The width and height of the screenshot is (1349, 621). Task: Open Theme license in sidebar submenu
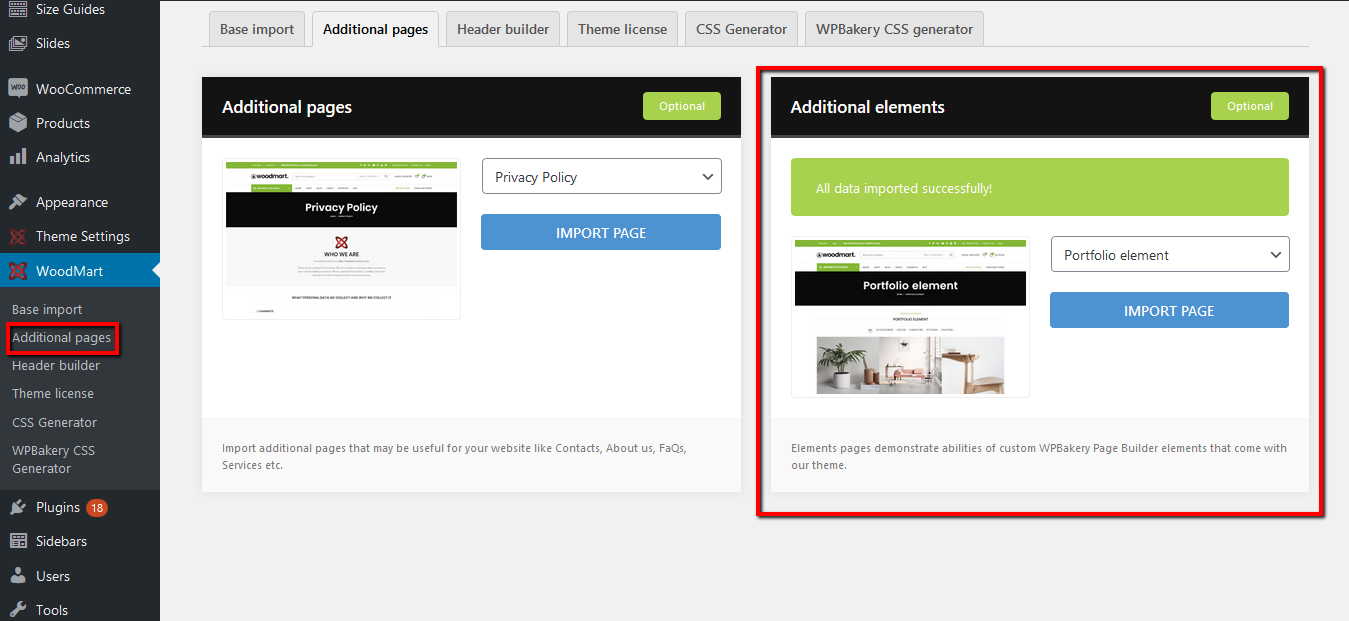[x=53, y=393]
